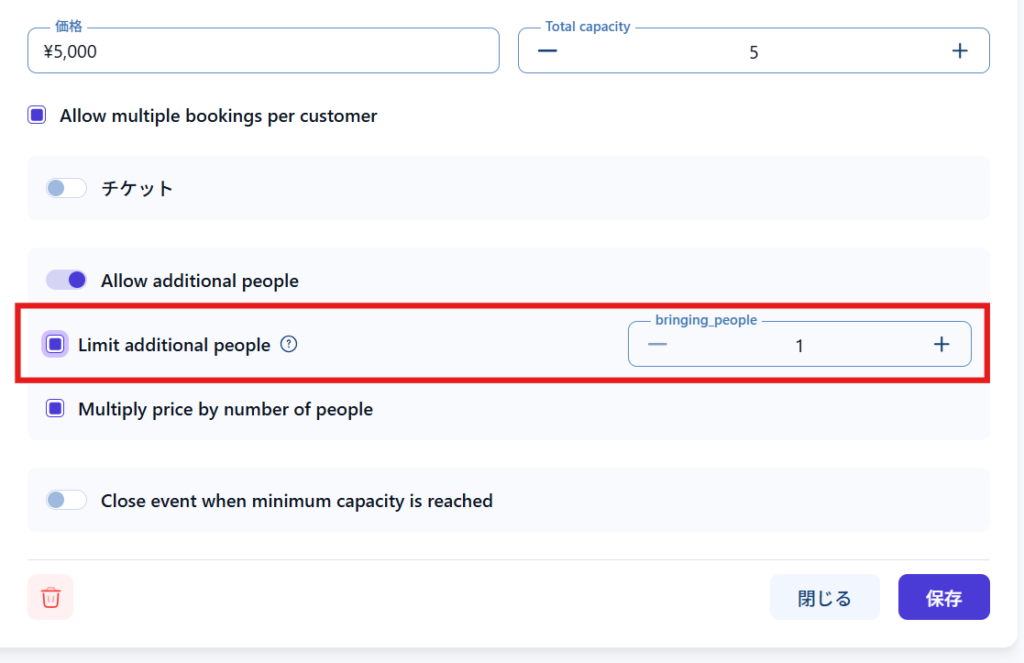
Task: Enable Close event when minimum capacity toggle
Action: 67,500
